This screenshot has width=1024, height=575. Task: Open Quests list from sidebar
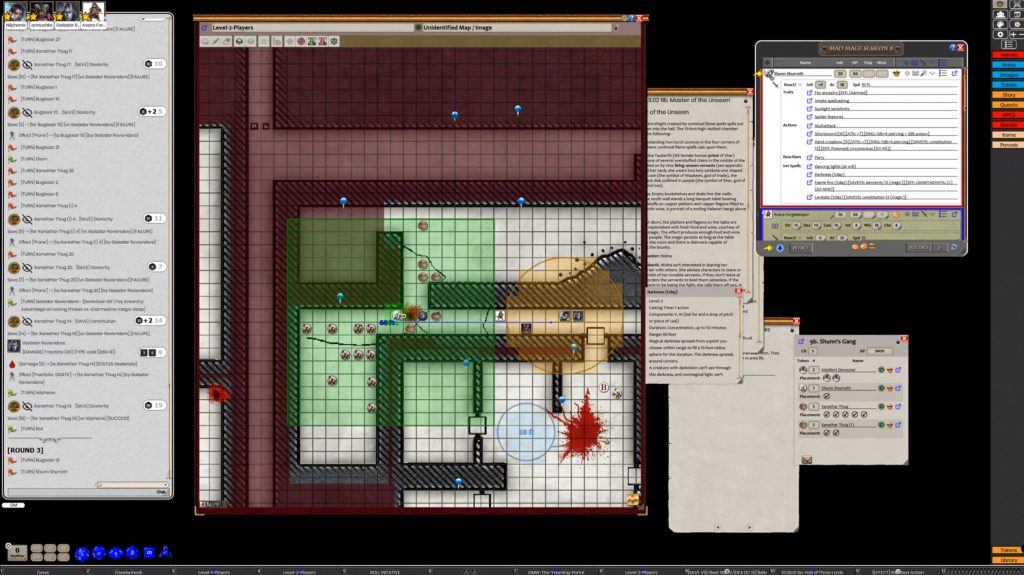click(1008, 105)
